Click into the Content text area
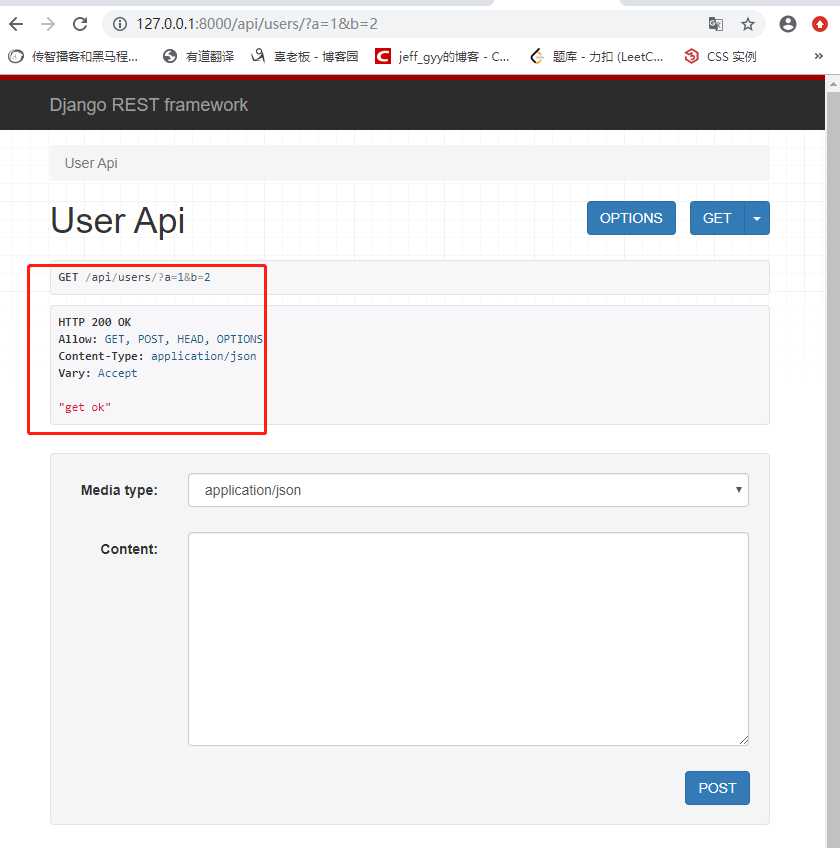840x848 pixels. tap(468, 639)
